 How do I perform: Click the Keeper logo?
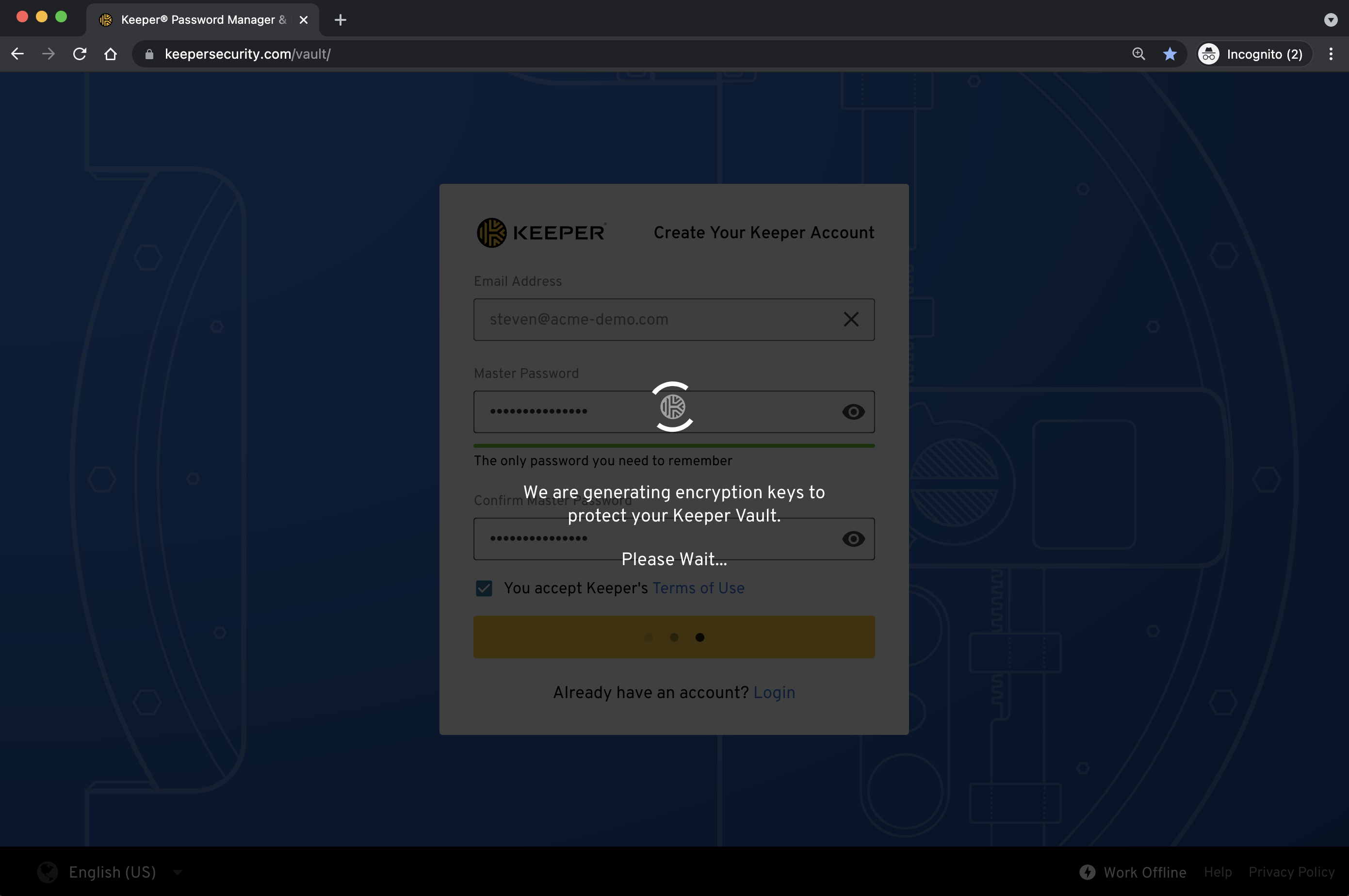541,232
